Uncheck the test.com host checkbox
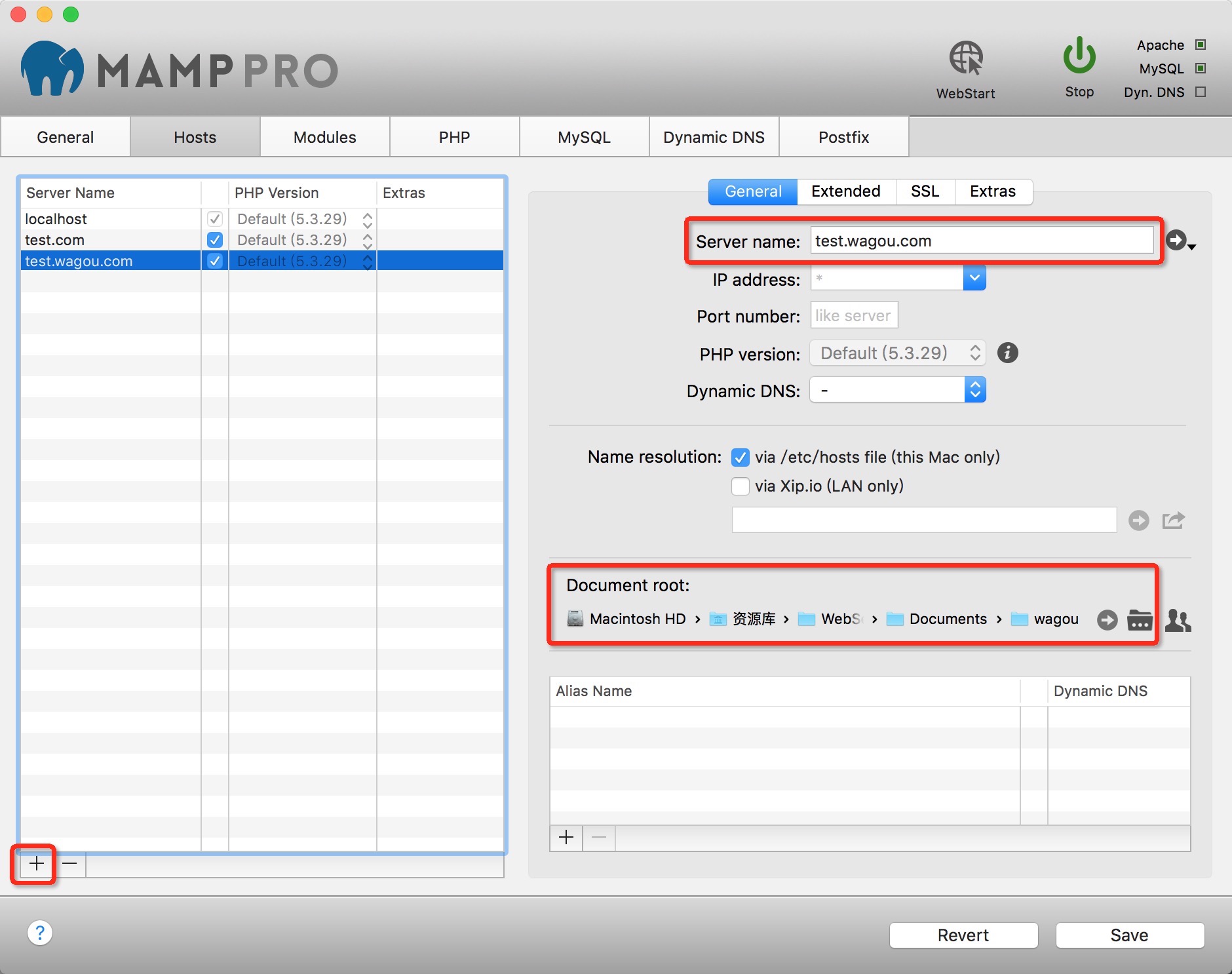1232x974 pixels. point(215,240)
